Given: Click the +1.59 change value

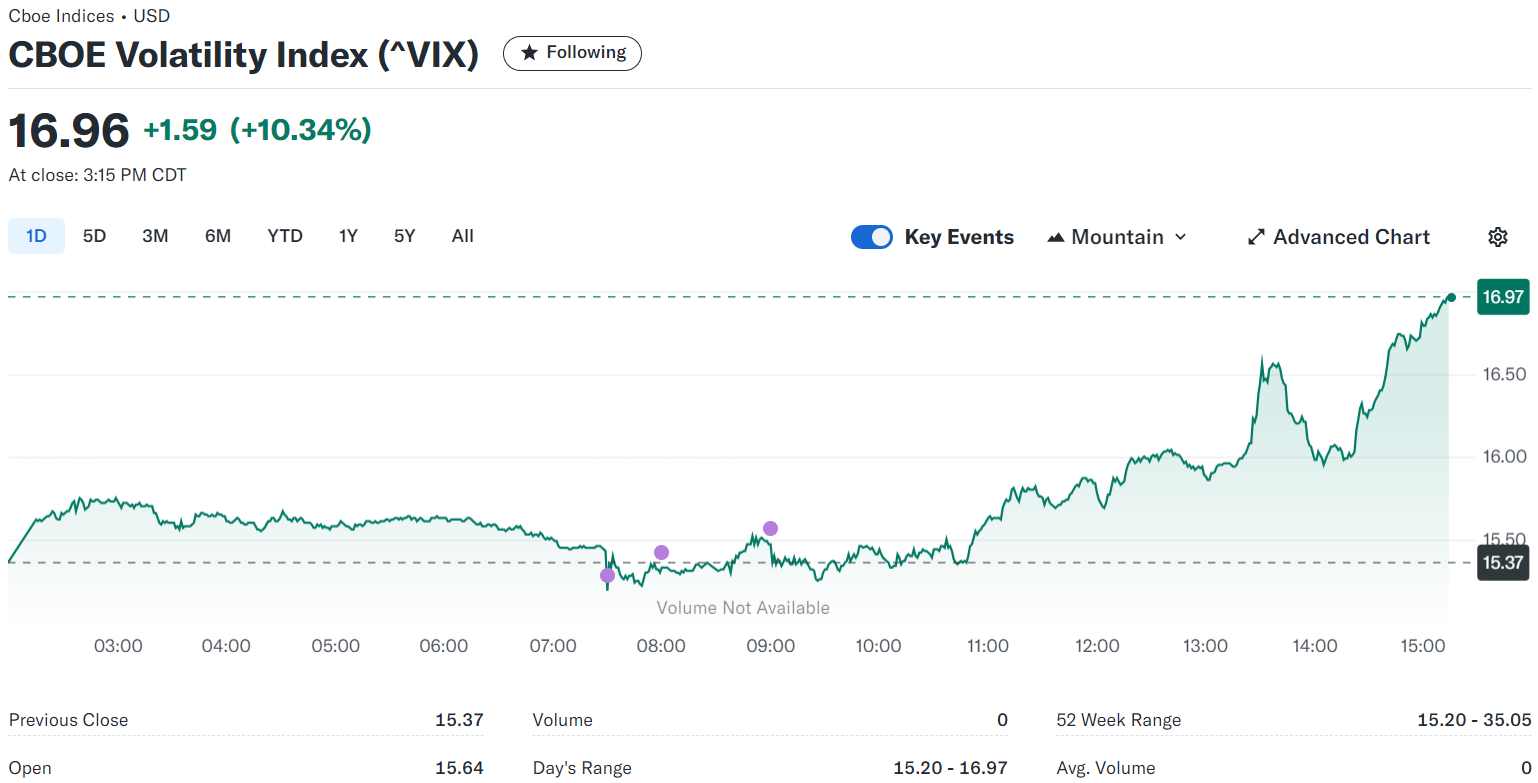Looking at the screenshot, I should click(180, 130).
